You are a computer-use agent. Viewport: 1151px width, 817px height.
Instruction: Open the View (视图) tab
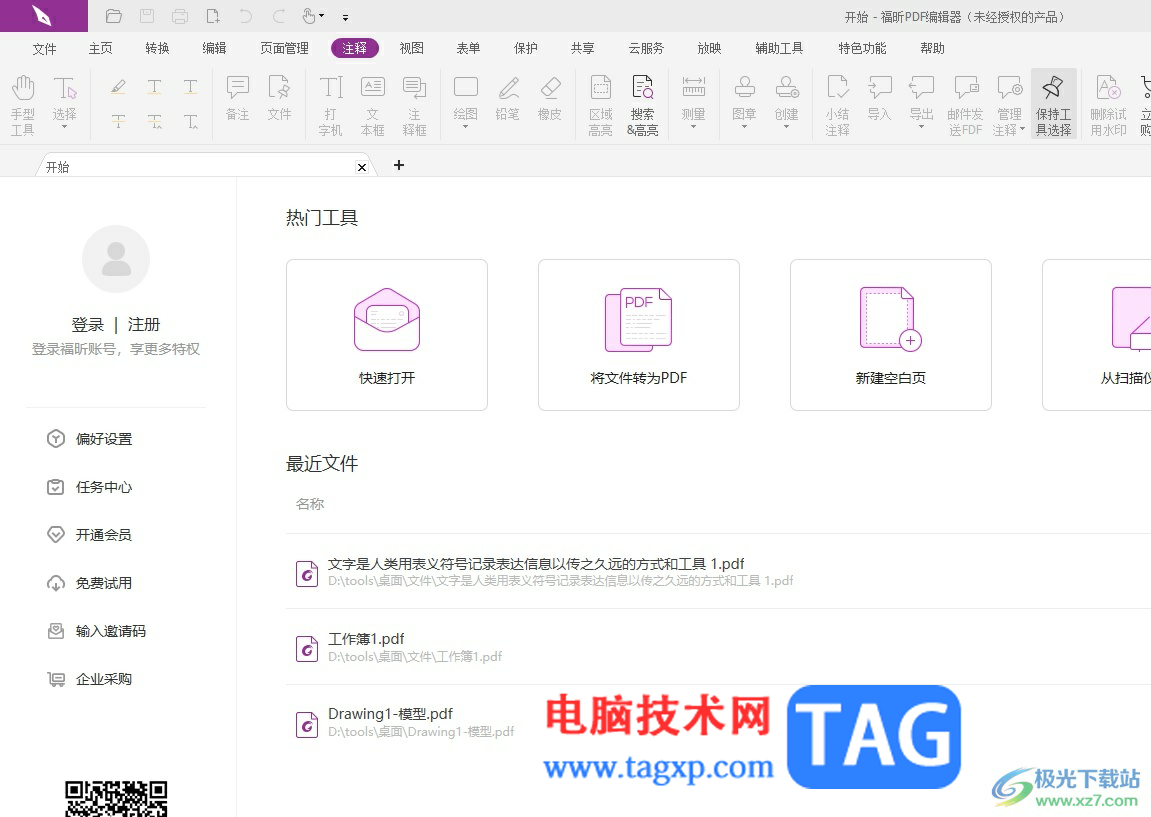[411, 48]
